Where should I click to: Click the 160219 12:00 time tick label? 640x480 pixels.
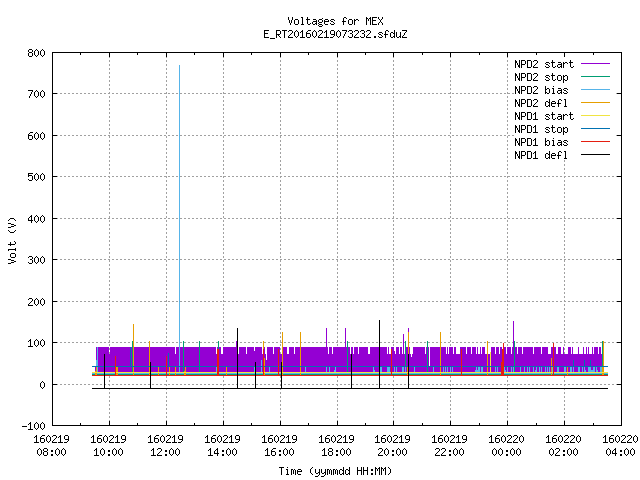pos(165,446)
